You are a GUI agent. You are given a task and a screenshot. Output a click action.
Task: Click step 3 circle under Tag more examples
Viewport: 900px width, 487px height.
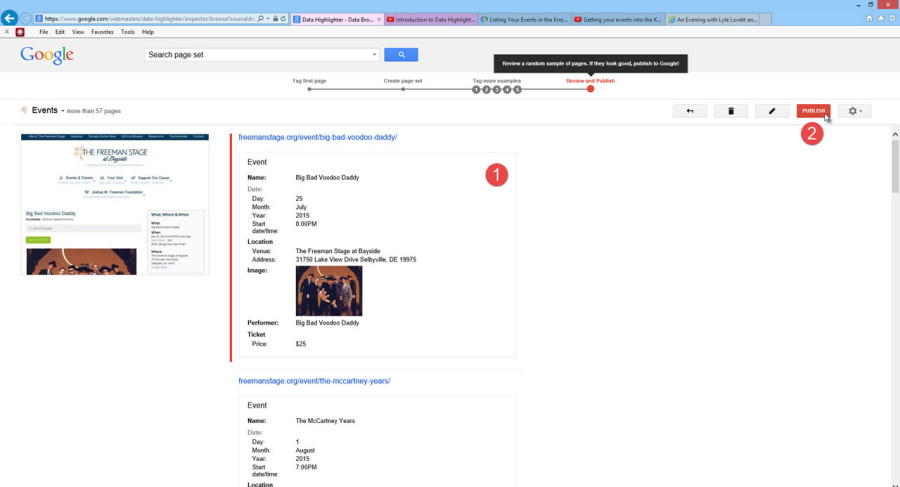[x=496, y=90]
